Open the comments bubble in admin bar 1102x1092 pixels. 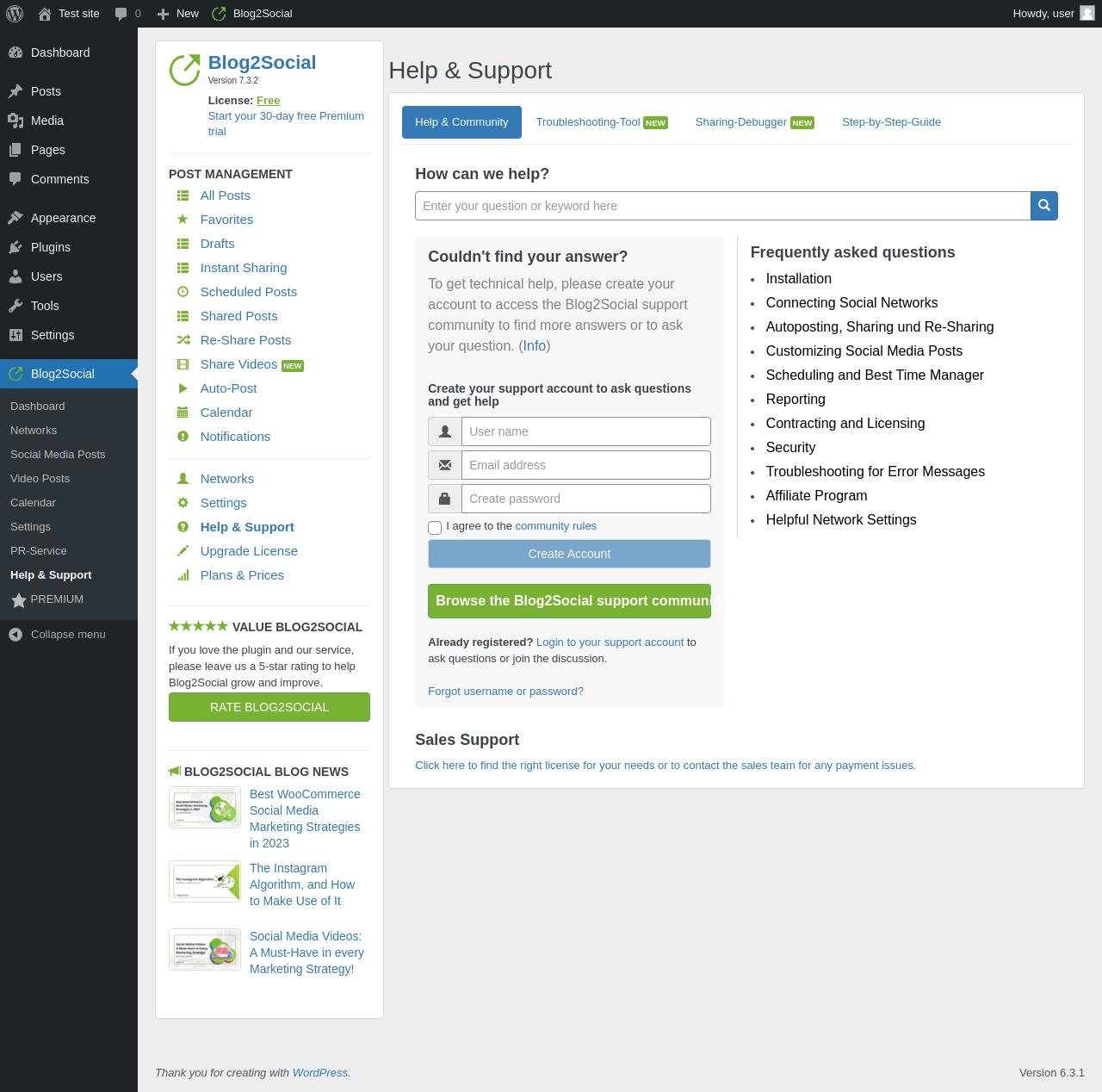pyautogui.click(x=121, y=14)
